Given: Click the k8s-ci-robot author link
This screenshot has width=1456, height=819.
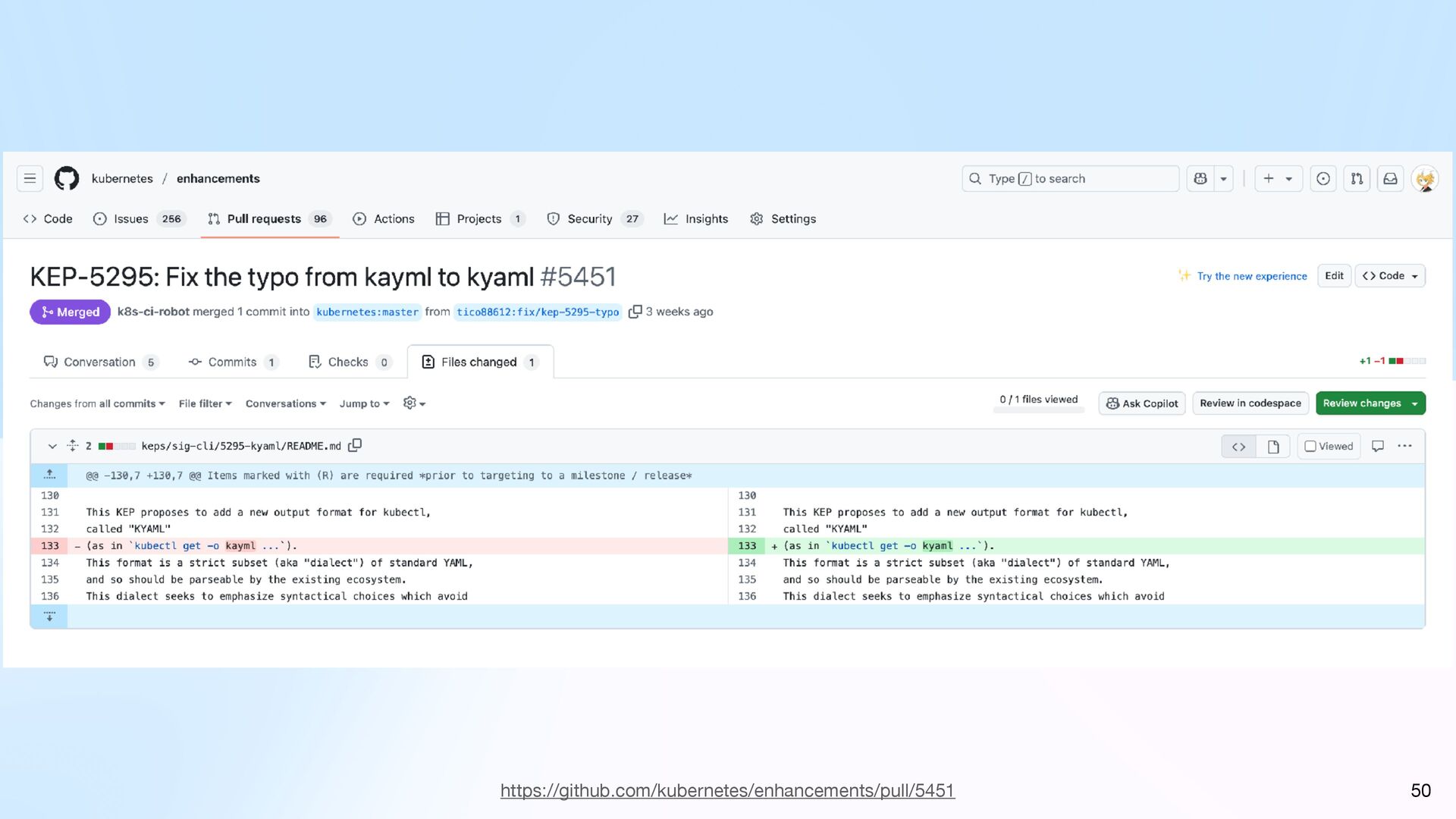Looking at the screenshot, I should tap(153, 312).
